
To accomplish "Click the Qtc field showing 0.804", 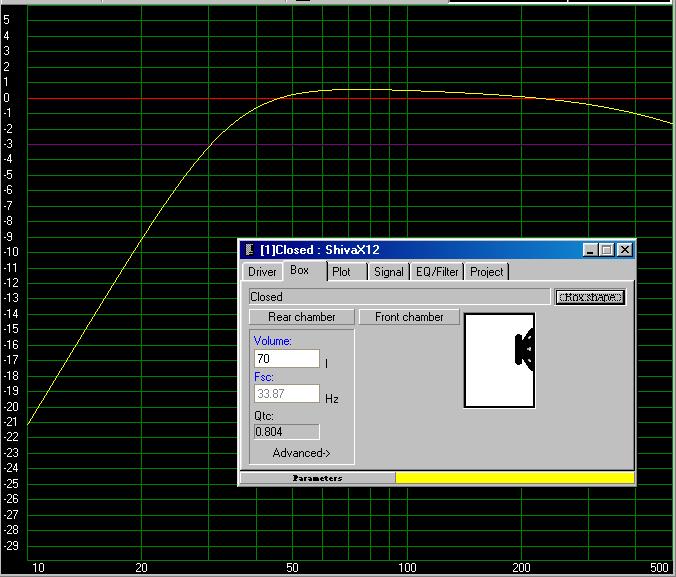I will tap(287, 432).
